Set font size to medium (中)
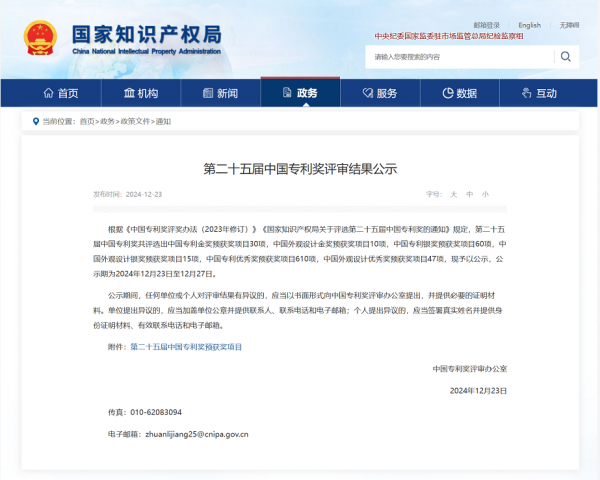The height and width of the screenshot is (480, 600). click(469, 194)
